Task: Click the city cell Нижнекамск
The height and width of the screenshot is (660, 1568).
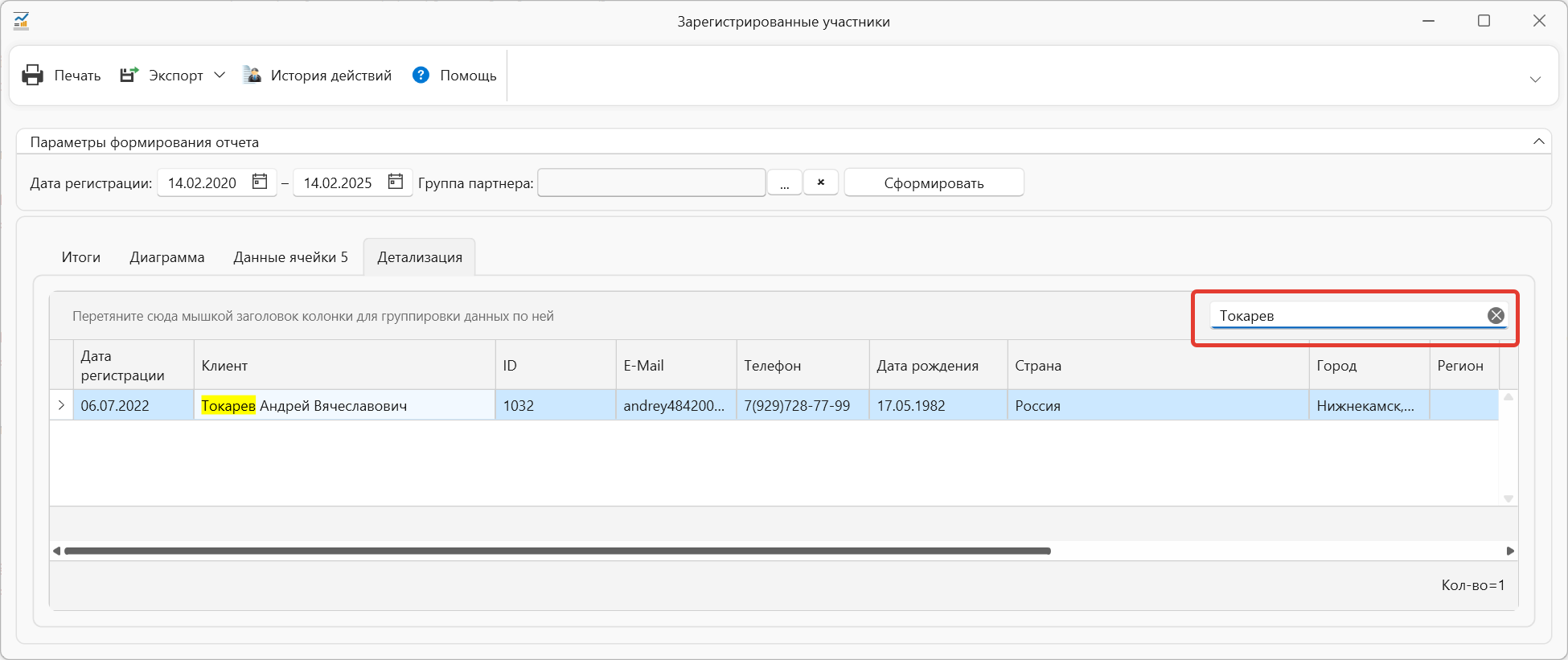Action: tap(1369, 405)
